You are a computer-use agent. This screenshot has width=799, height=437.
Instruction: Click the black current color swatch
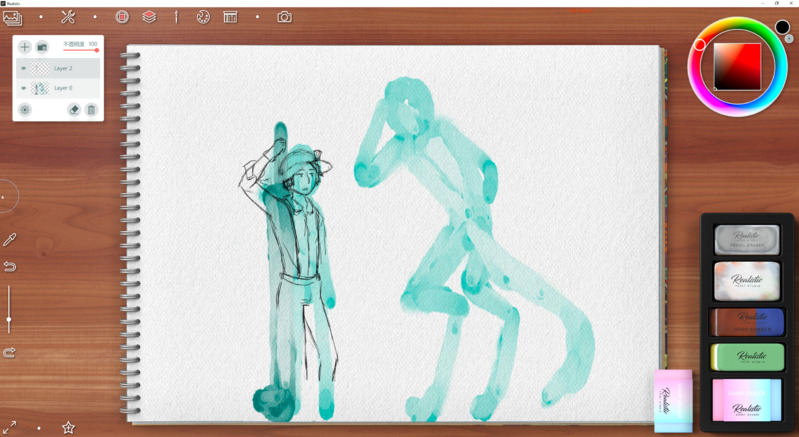click(x=782, y=27)
